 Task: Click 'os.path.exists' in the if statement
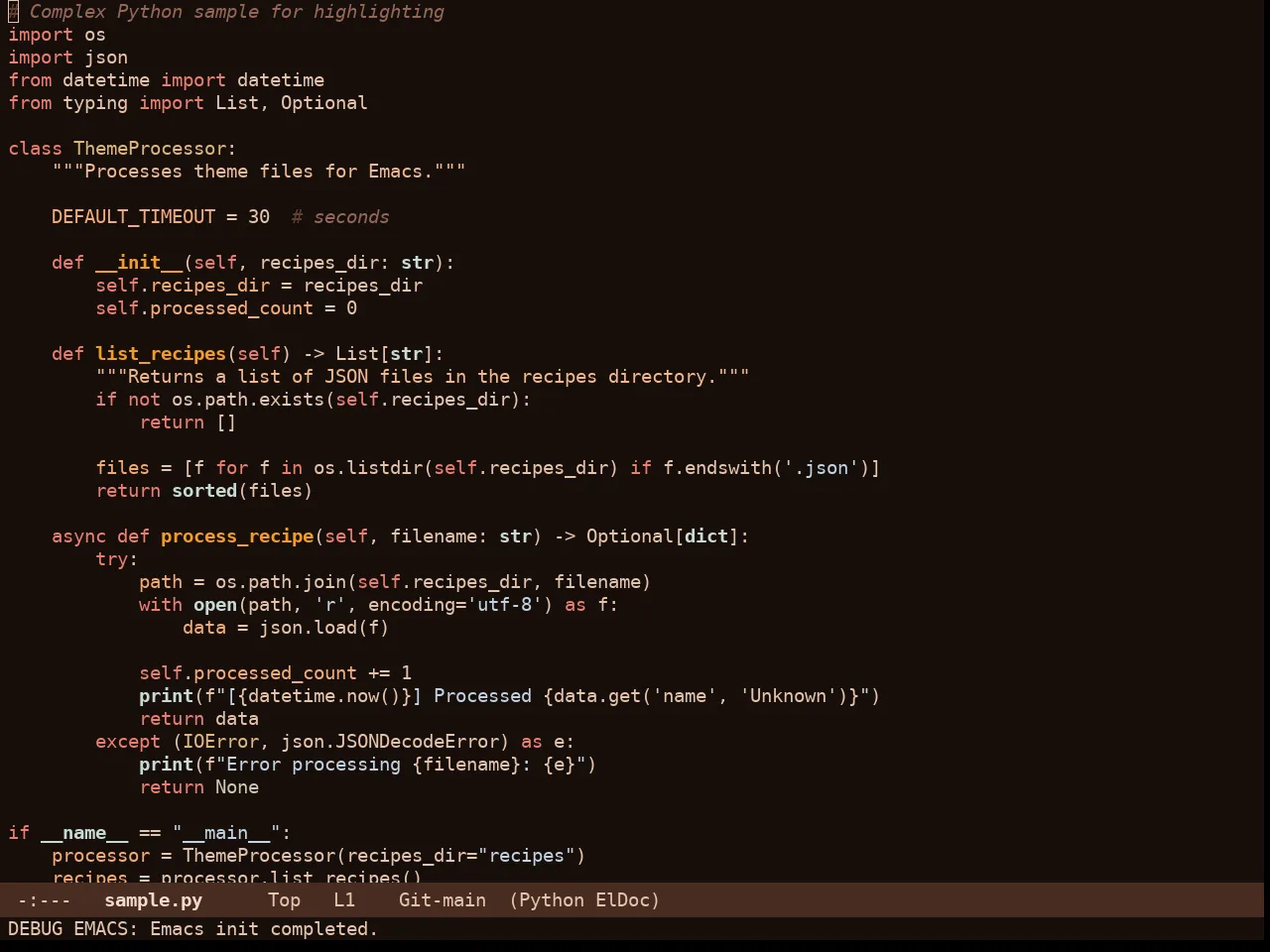tap(248, 400)
